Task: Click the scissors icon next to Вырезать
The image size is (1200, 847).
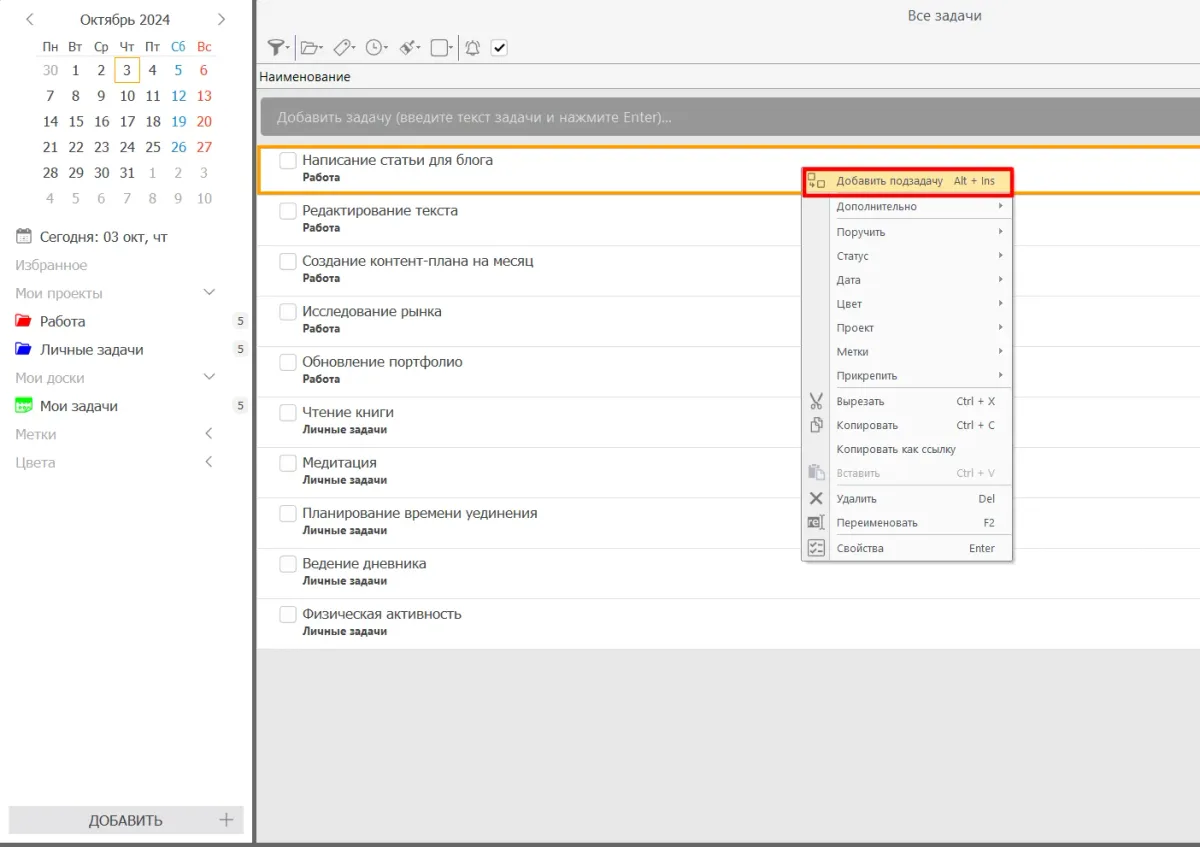Action: (x=816, y=401)
